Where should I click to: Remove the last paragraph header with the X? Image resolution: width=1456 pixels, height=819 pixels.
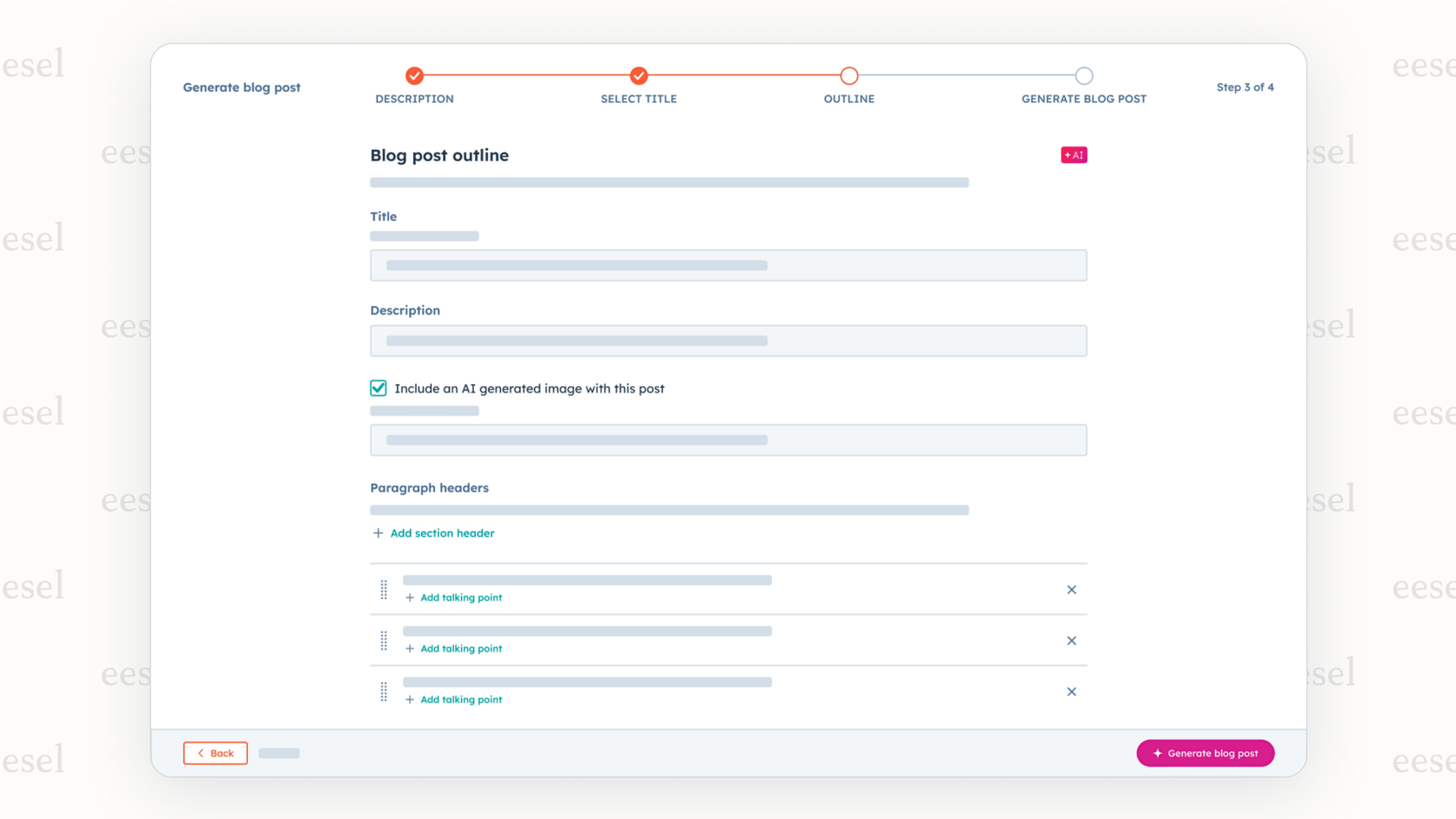pyautogui.click(x=1071, y=692)
